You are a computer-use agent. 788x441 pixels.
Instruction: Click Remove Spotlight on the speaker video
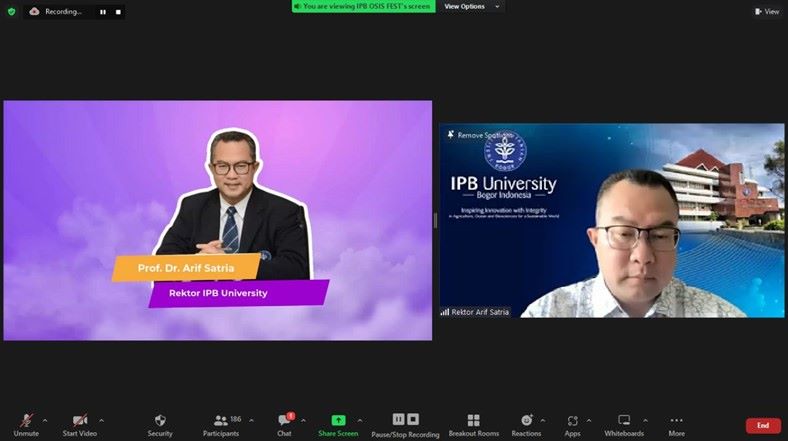click(x=479, y=135)
